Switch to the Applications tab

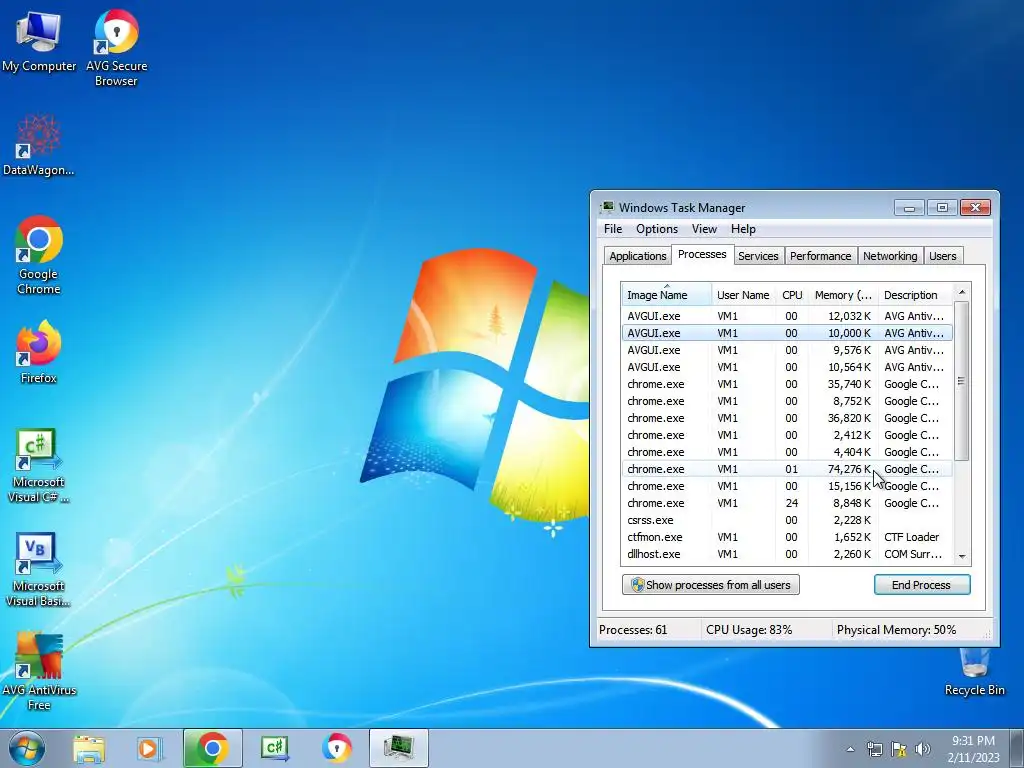click(637, 256)
